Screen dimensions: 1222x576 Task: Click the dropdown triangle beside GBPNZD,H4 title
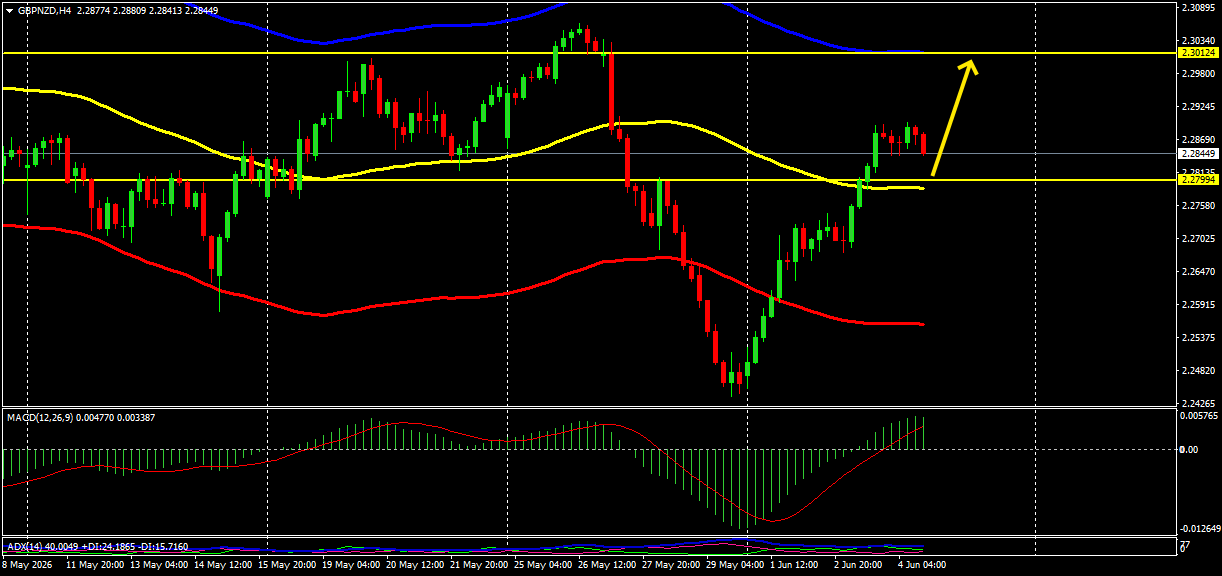tap(10, 11)
